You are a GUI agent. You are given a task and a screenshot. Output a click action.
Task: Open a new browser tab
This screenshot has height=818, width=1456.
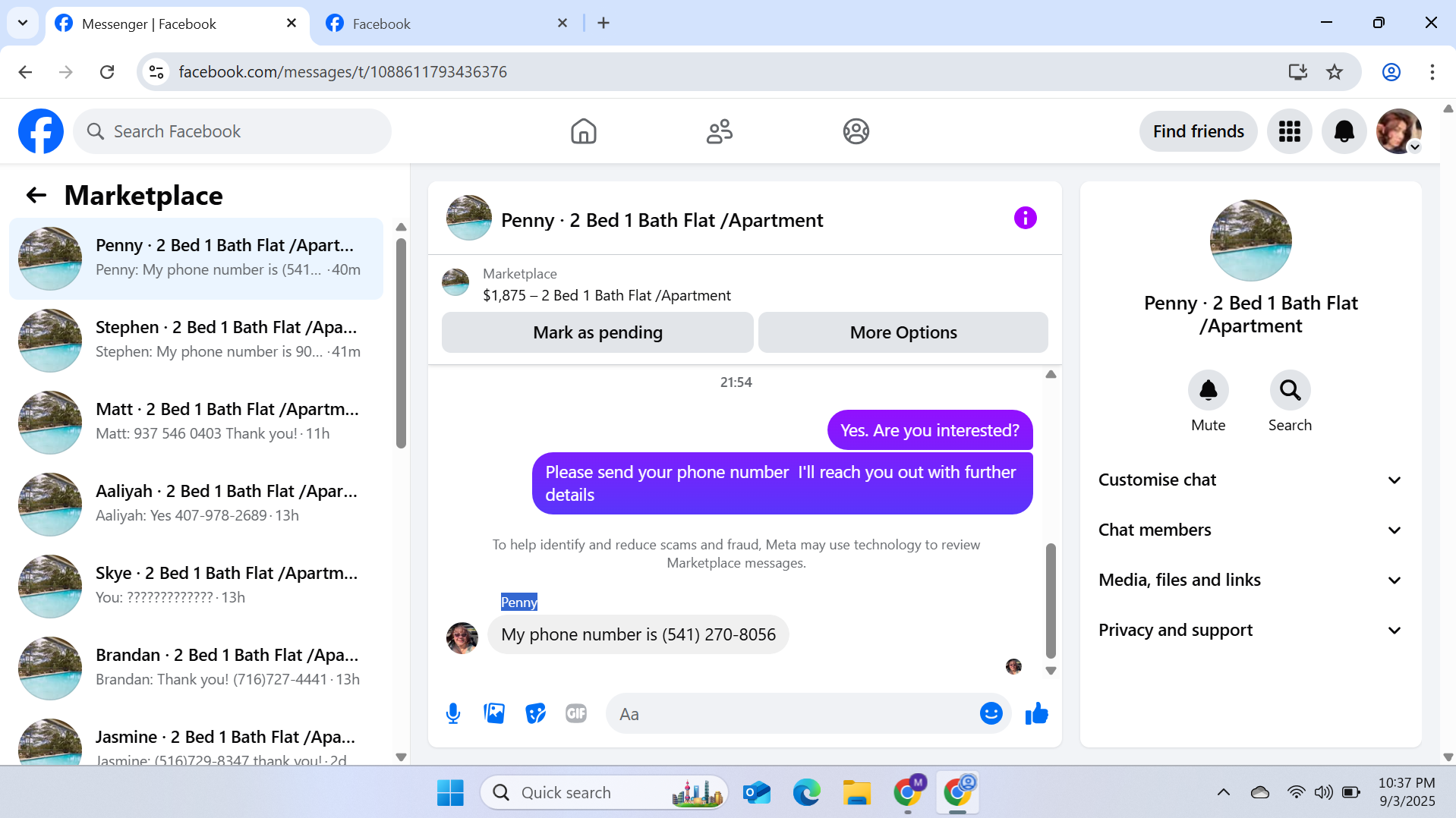click(604, 24)
